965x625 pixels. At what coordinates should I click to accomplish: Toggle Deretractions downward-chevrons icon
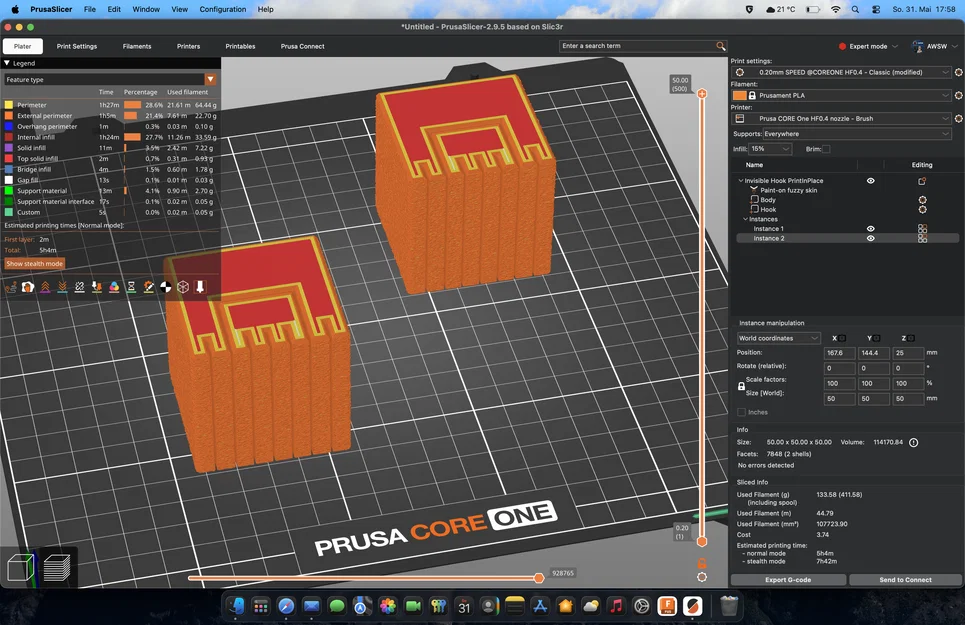pos(62,287)
